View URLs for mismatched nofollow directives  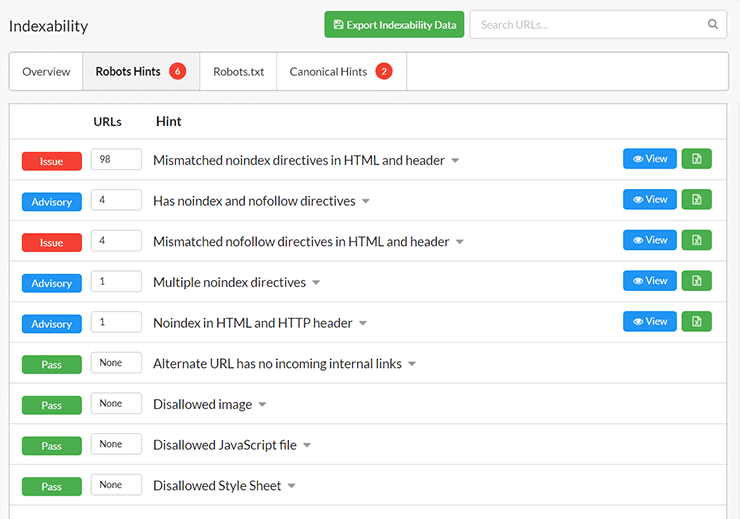pyautogui.click(x=650, y=240)
